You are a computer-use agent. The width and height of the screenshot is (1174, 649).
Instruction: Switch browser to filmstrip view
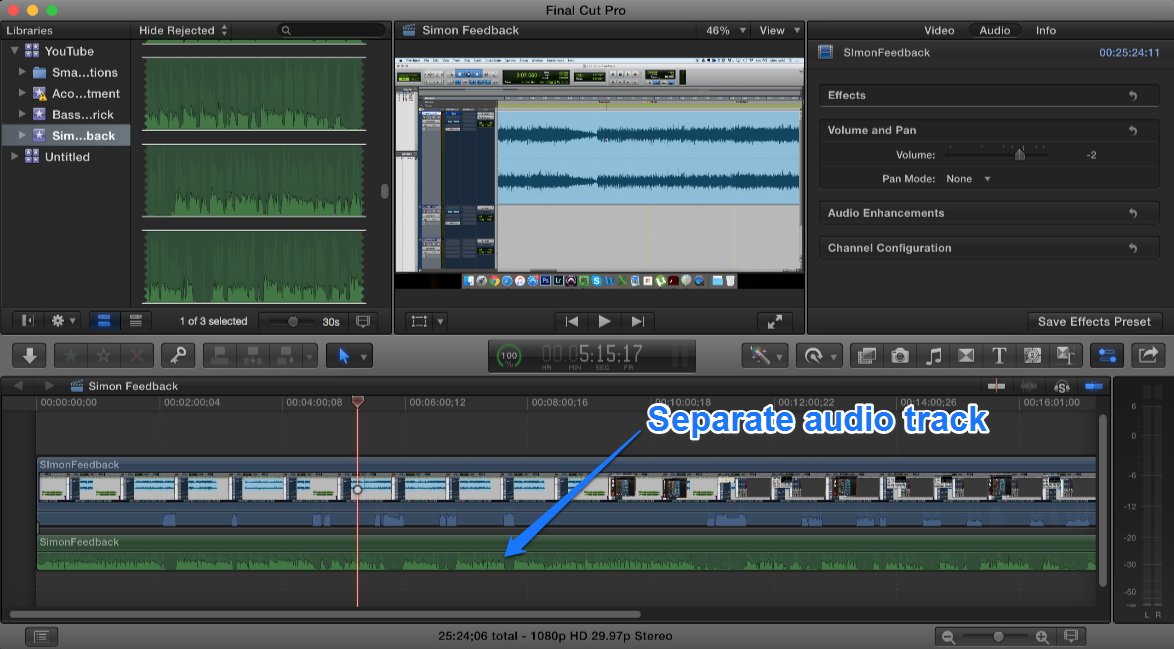[104, 321]
